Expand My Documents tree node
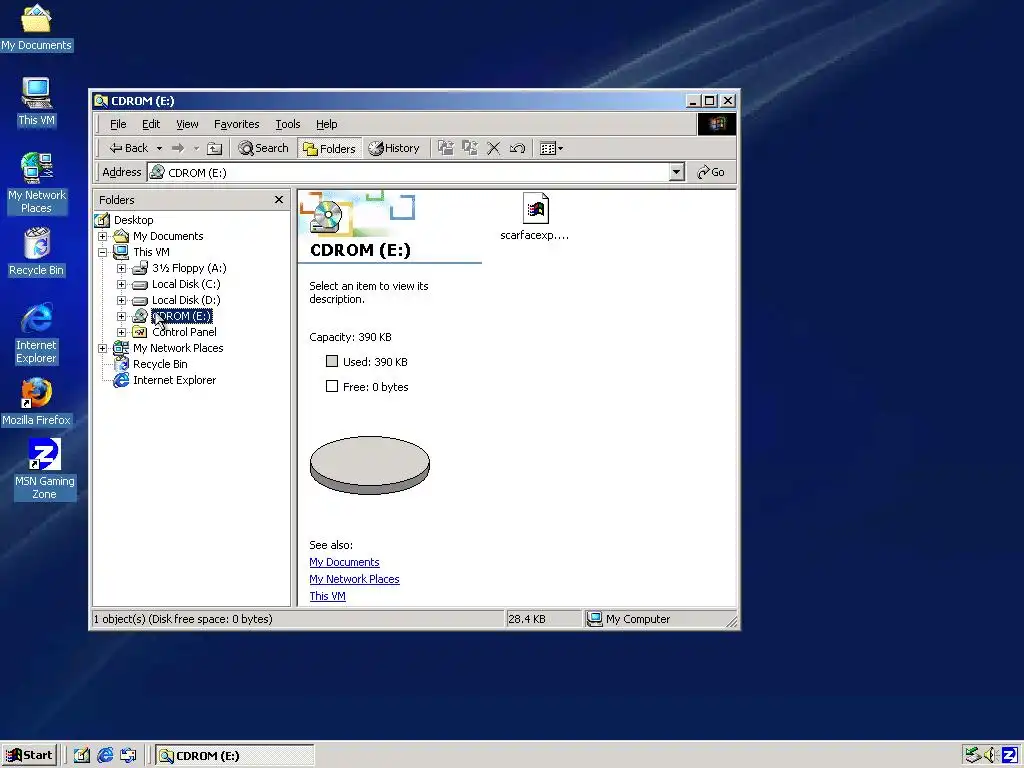Viewport: 1024px width, 768px height. coord(103,236)
